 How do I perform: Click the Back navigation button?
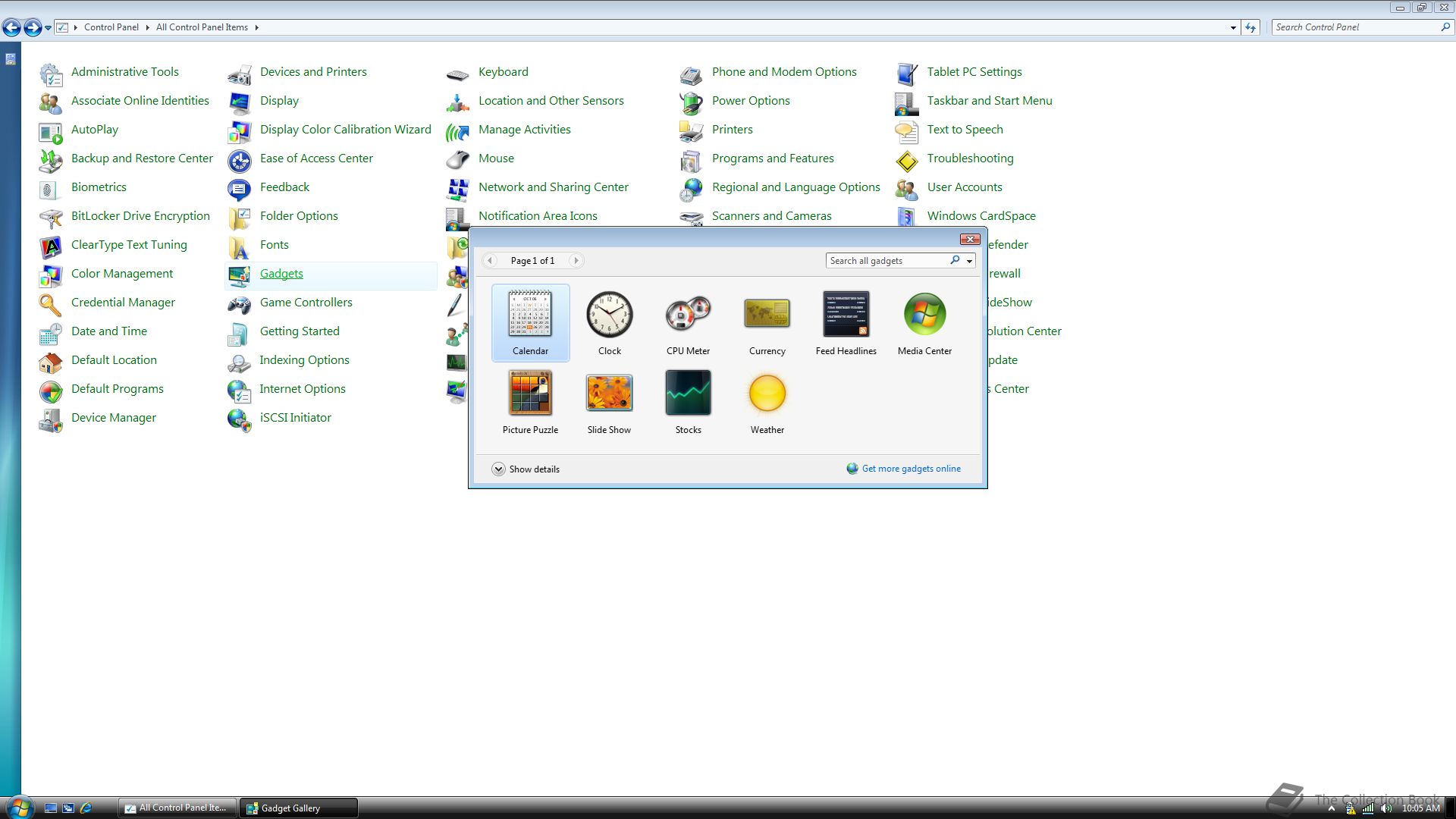pos(11,28)
